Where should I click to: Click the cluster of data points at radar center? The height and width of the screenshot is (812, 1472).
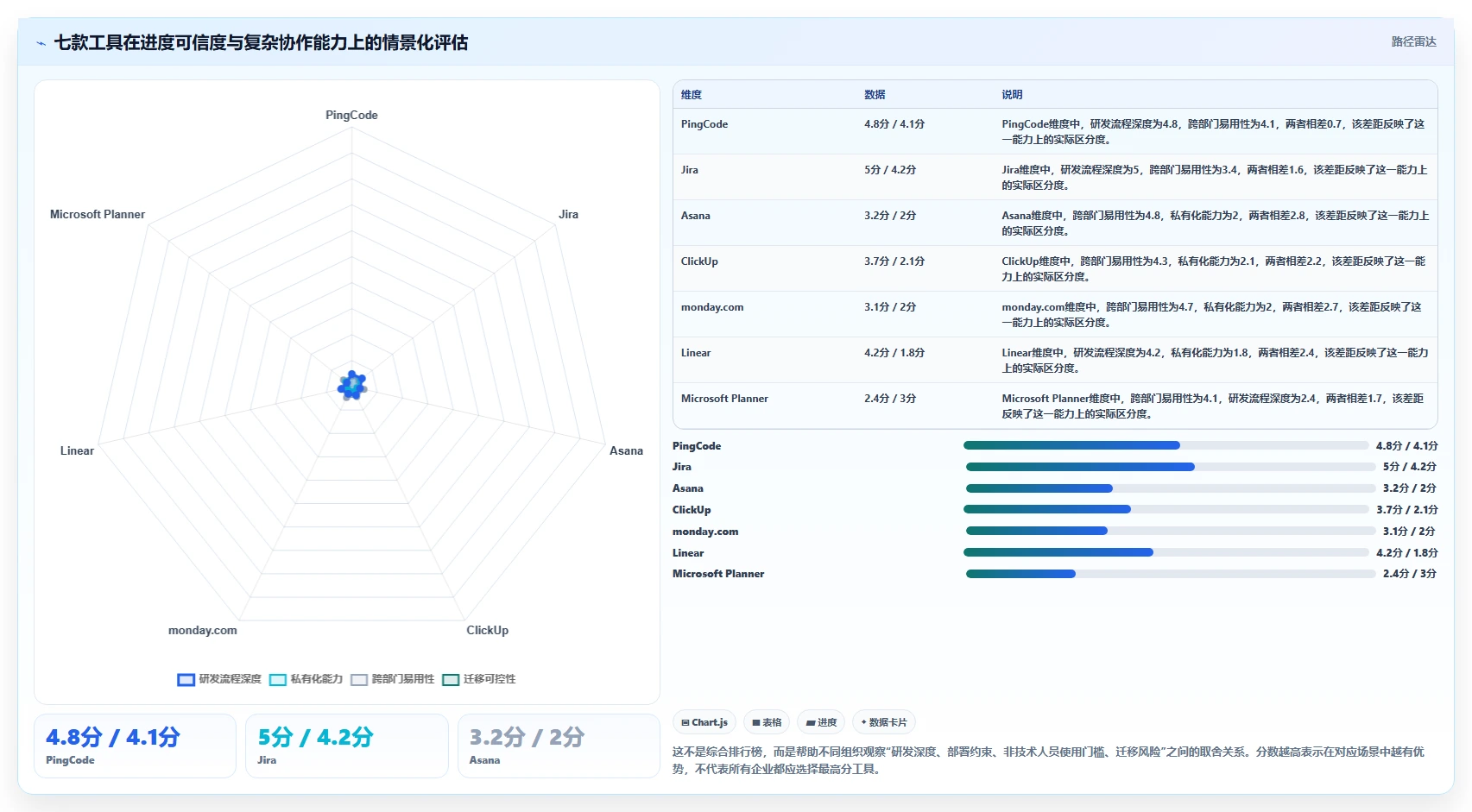351,386
